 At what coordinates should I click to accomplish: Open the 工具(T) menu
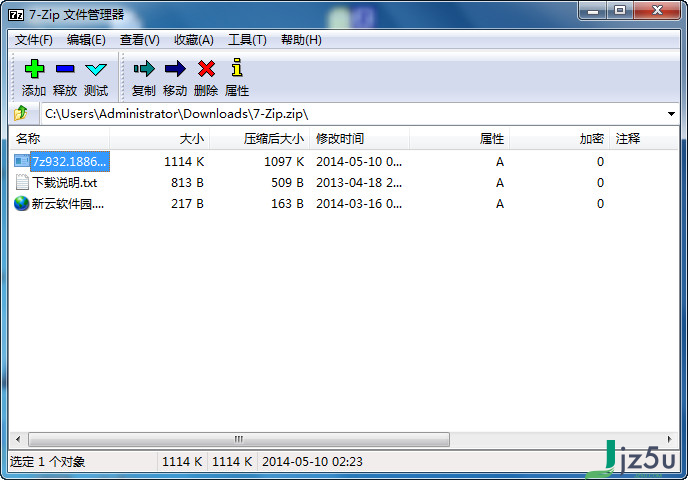tap(247, 40)
